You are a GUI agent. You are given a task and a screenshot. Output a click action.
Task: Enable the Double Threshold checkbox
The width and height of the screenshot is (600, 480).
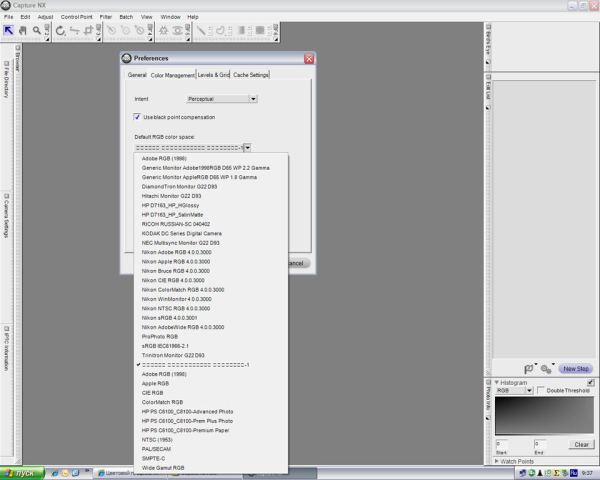click(540, 390)
